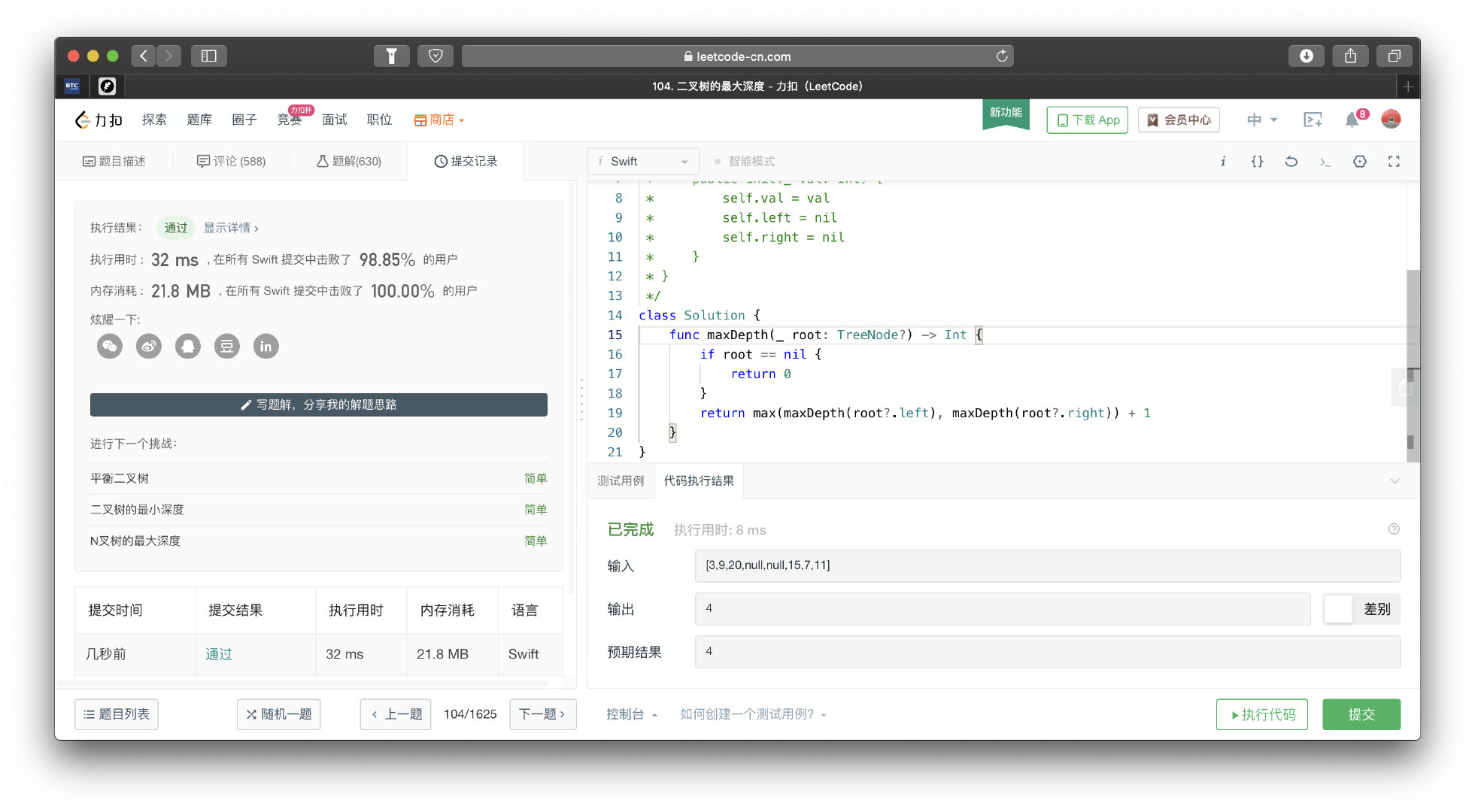Expand the 控制台 console toggle
Screen dimensions: 1475x812
coord(632,714)
